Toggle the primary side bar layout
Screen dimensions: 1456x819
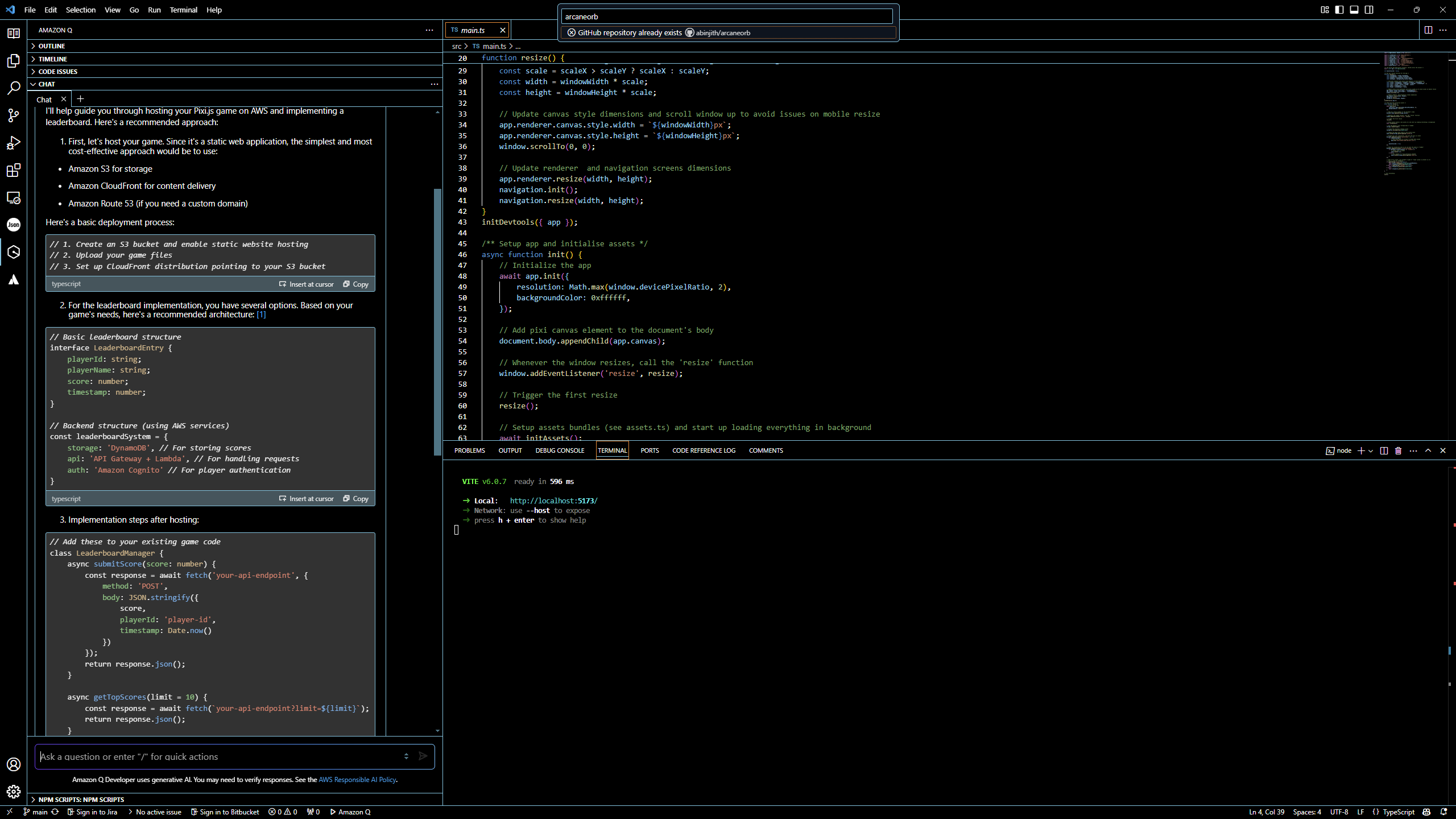coord(1339,10)
